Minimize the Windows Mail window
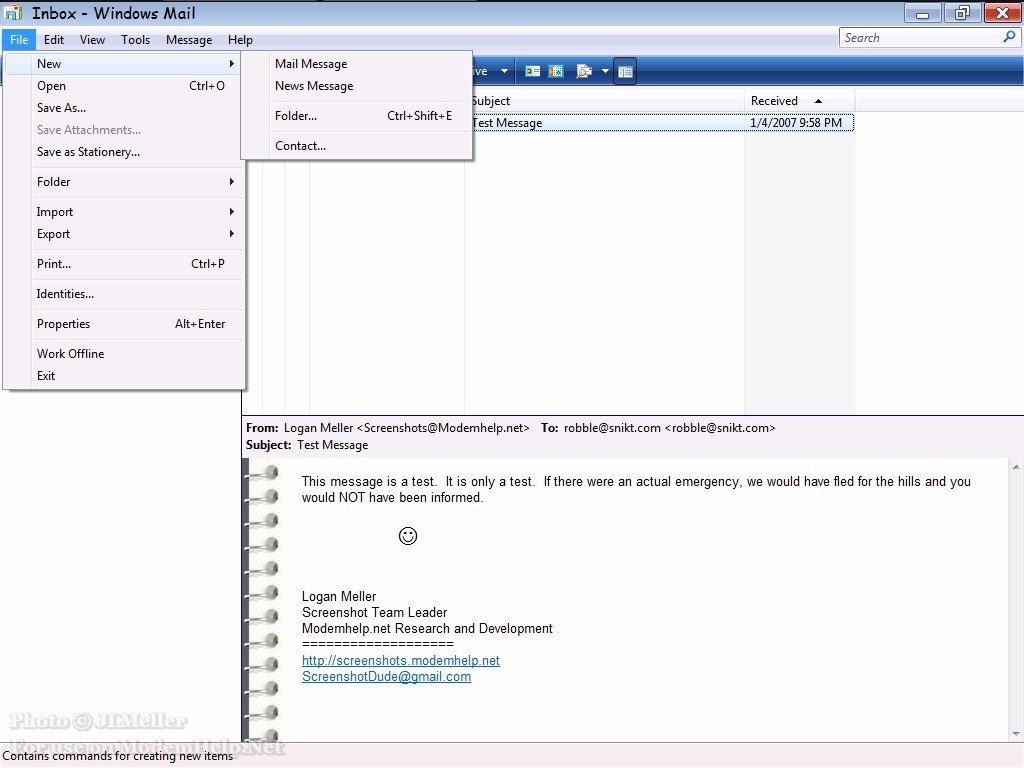 [922, 13]
